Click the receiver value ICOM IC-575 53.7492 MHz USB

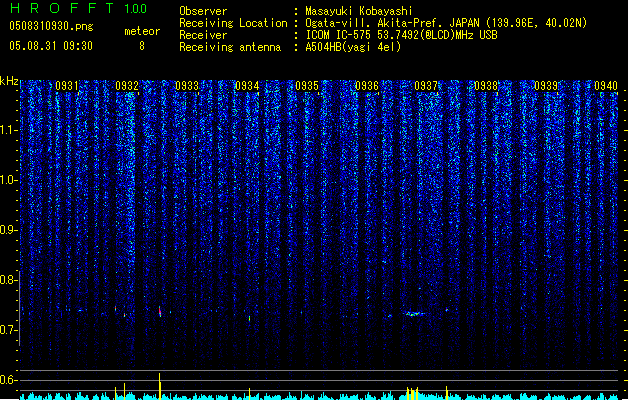coord(402,35)
